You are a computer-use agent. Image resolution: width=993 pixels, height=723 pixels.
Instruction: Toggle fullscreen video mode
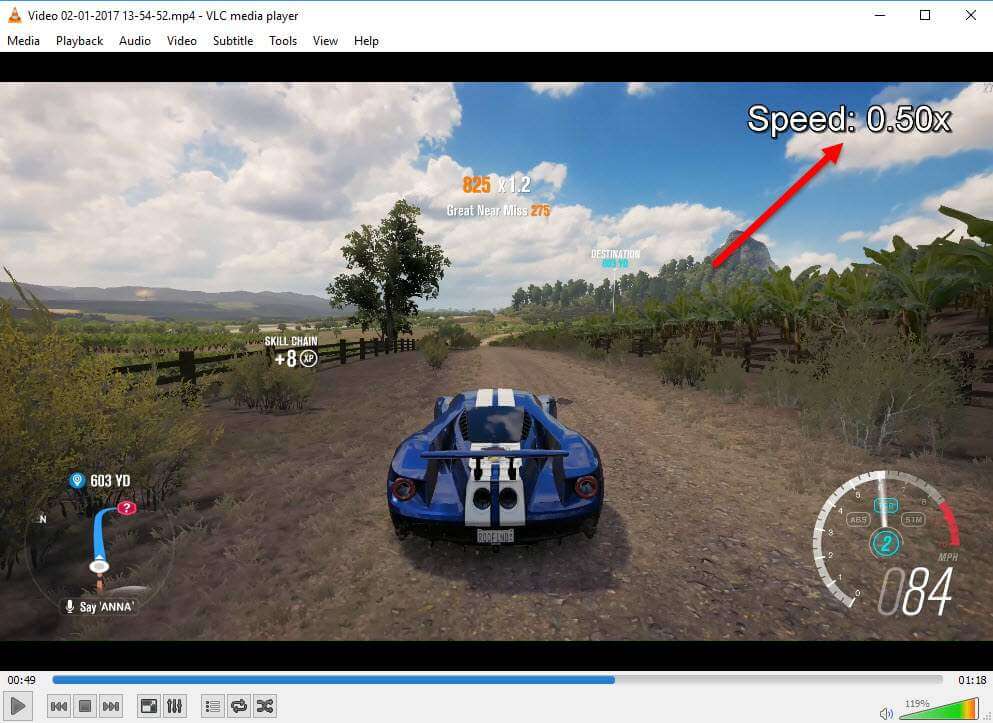point(149,706)
